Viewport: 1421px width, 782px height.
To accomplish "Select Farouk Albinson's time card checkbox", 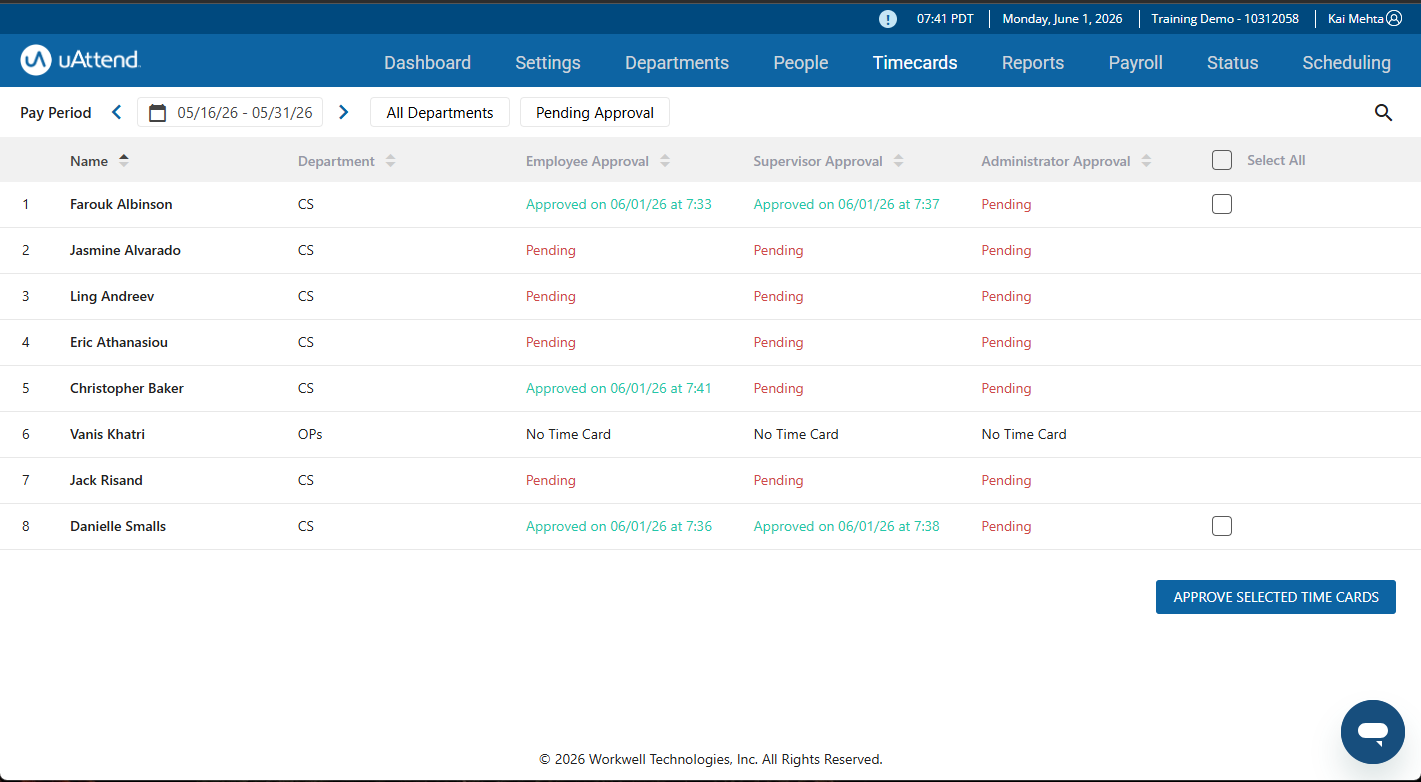I will tap(1221, 204).
